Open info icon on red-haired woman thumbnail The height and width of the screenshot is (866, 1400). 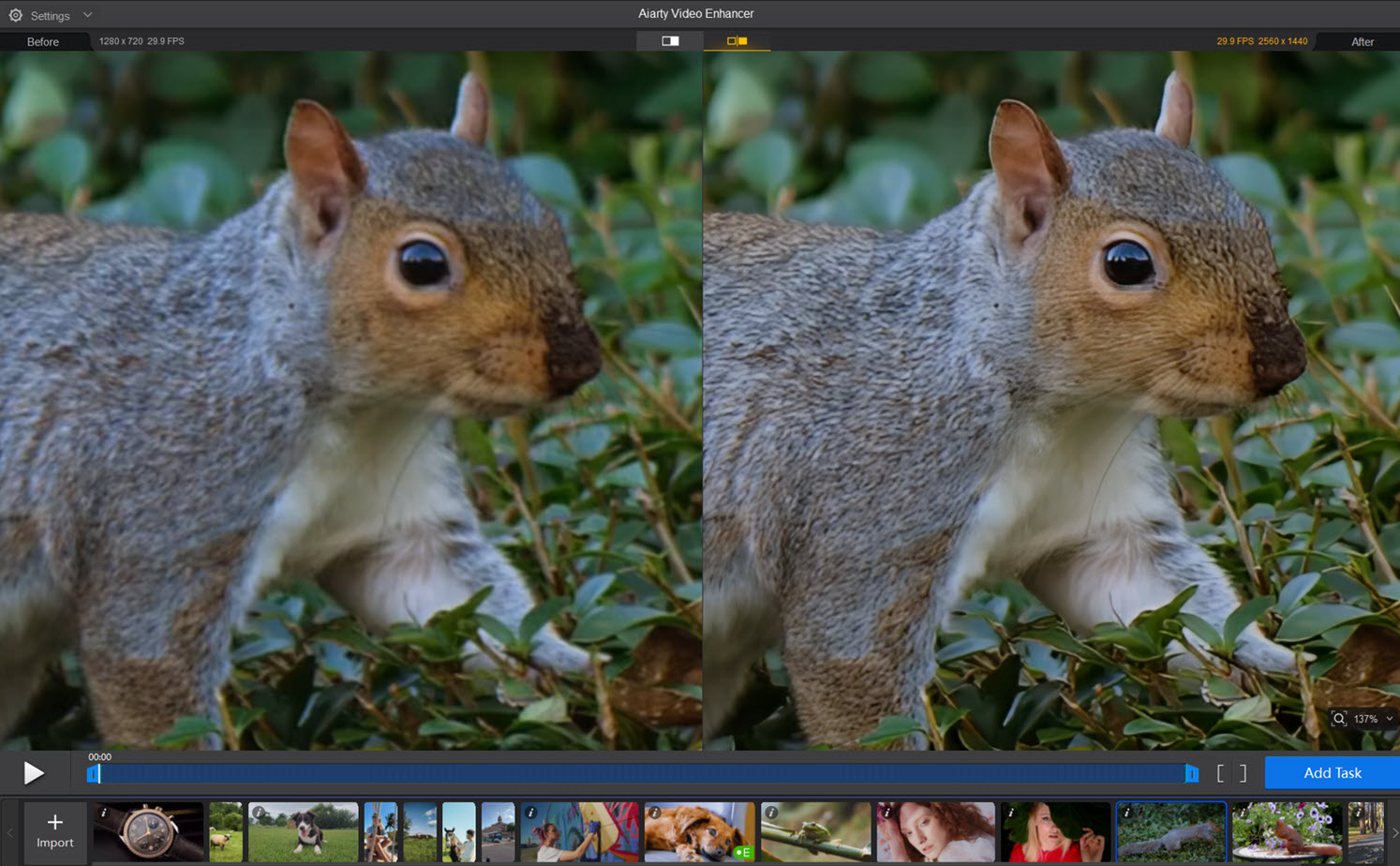click(887, 813)
